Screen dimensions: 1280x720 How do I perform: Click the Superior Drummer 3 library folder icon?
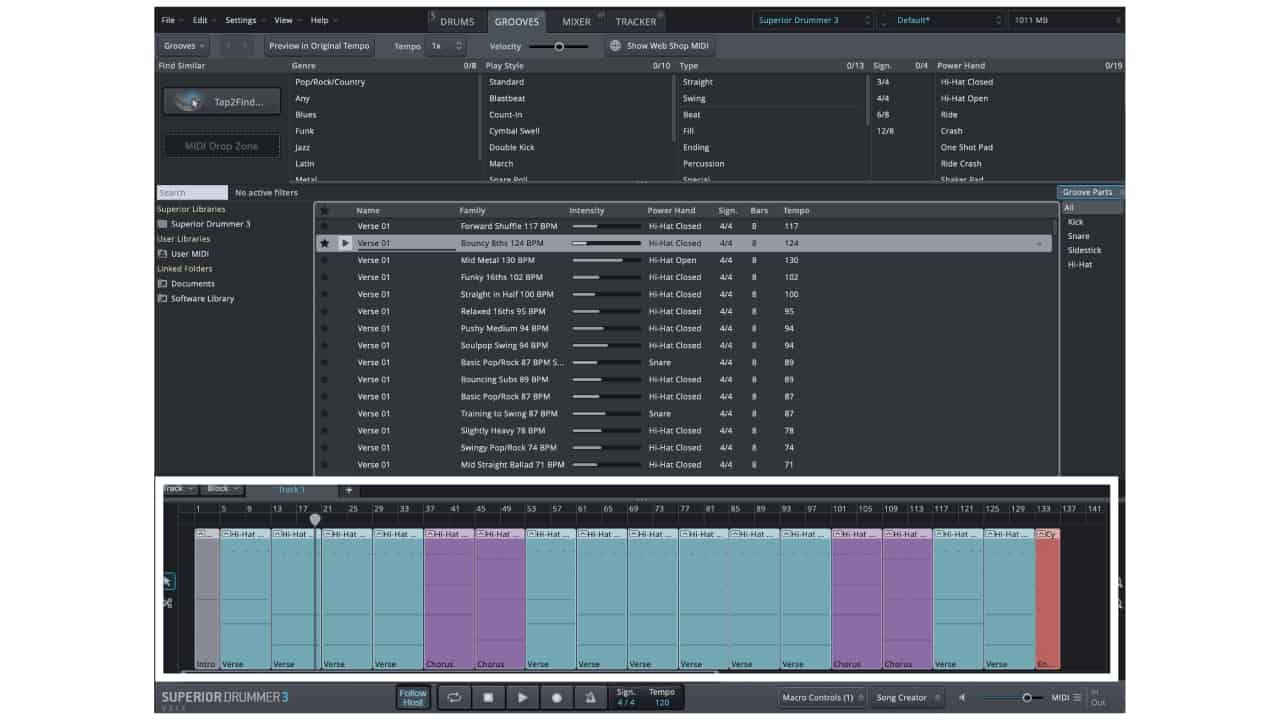(162, 224)
